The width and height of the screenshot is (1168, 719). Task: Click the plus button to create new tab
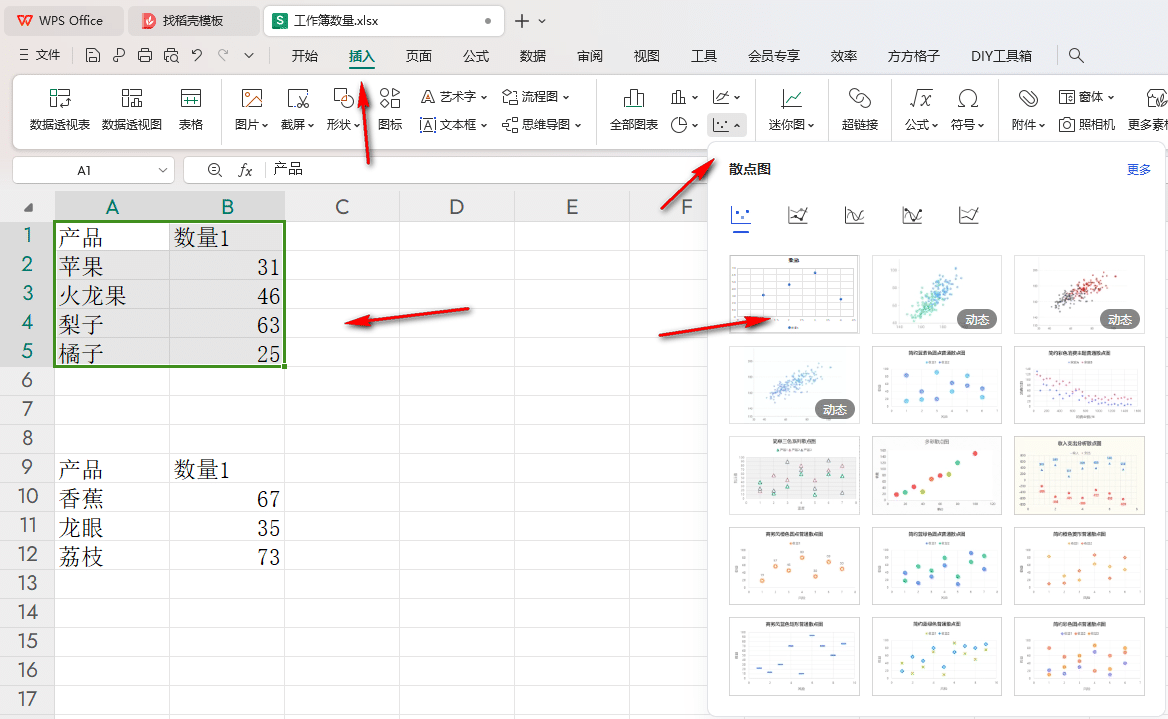(522, 21)
